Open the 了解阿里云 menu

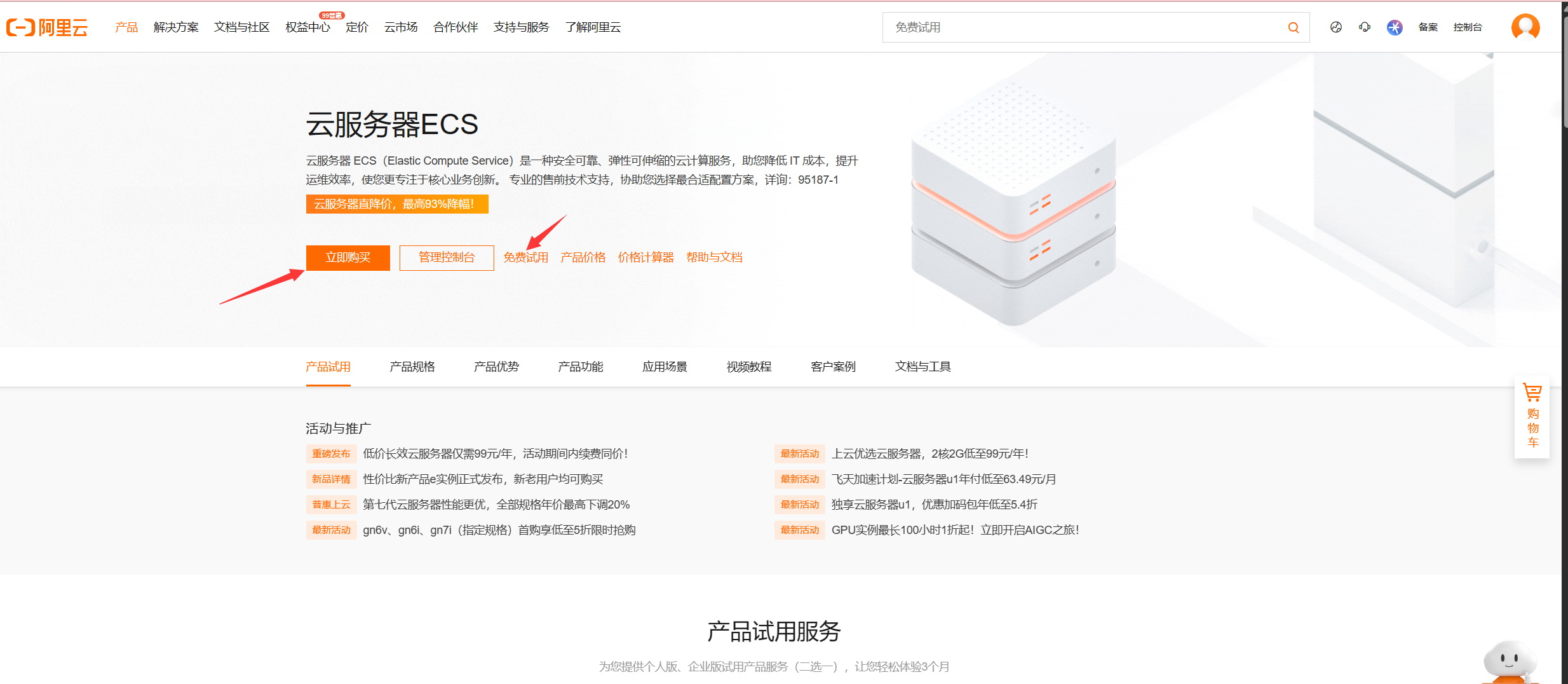point(593,27)
